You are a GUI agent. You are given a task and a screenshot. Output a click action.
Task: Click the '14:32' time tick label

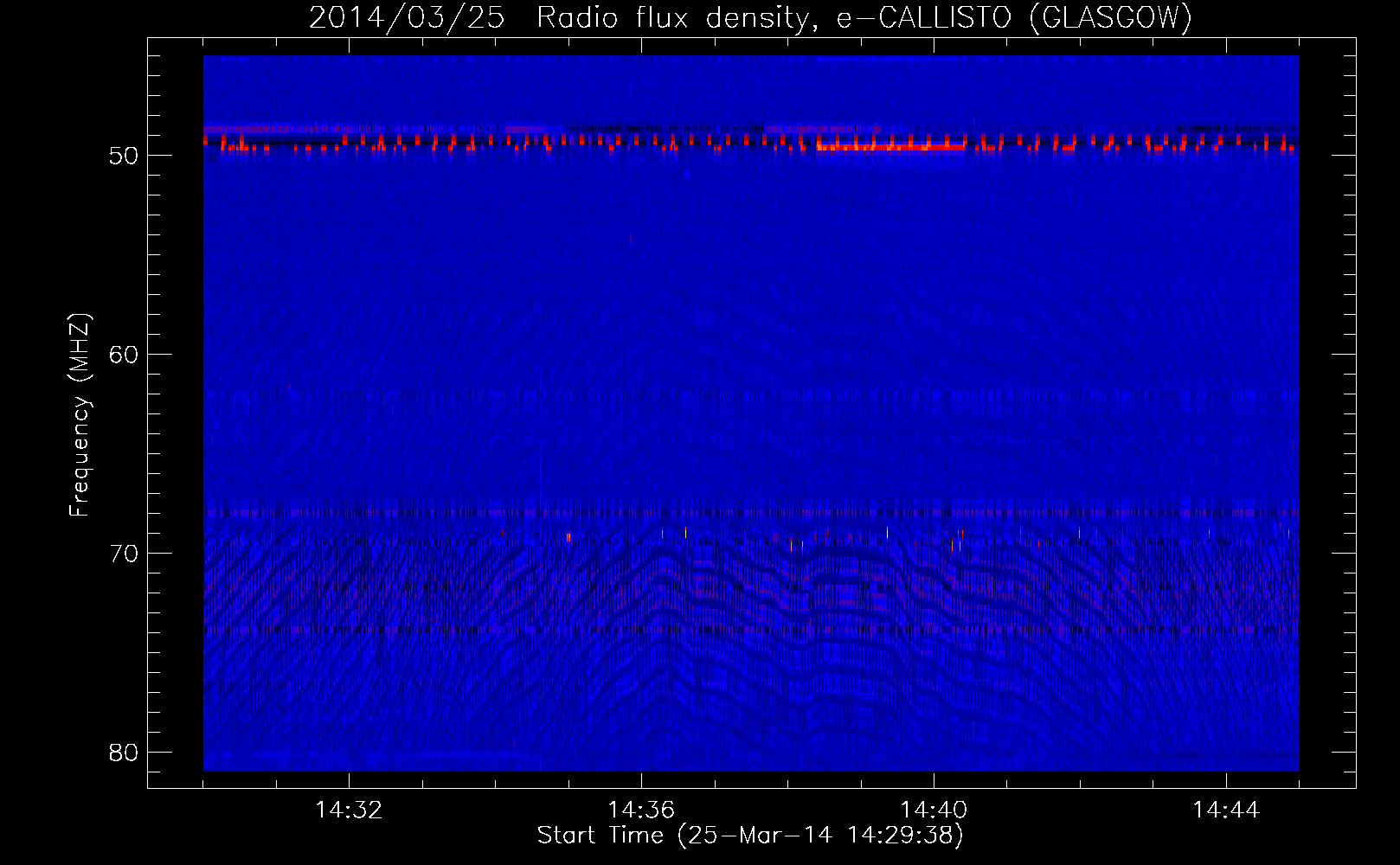[349, 811]
